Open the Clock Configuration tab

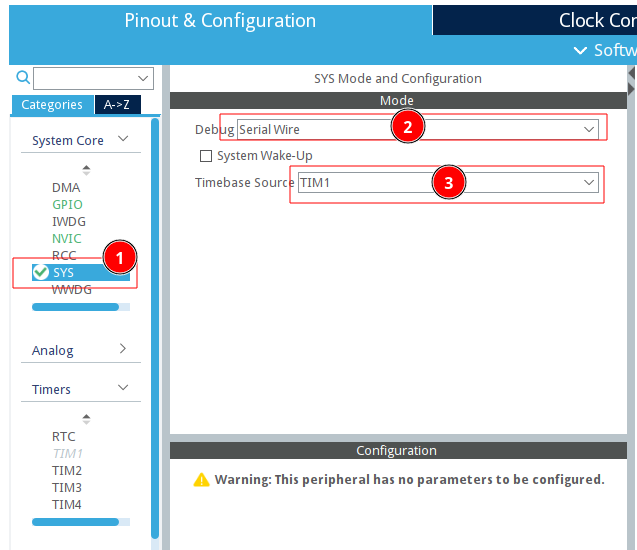point(535,20)
